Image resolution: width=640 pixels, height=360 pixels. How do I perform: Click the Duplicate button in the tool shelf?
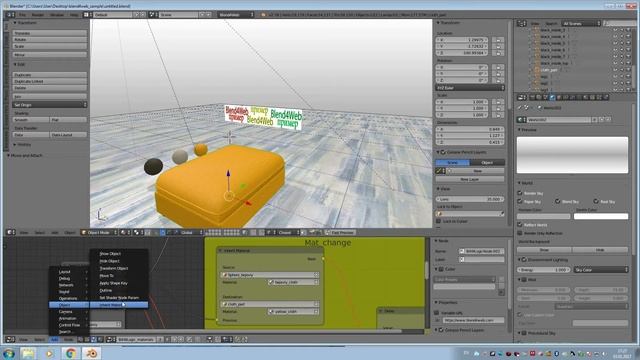click(x=49, y=75)
